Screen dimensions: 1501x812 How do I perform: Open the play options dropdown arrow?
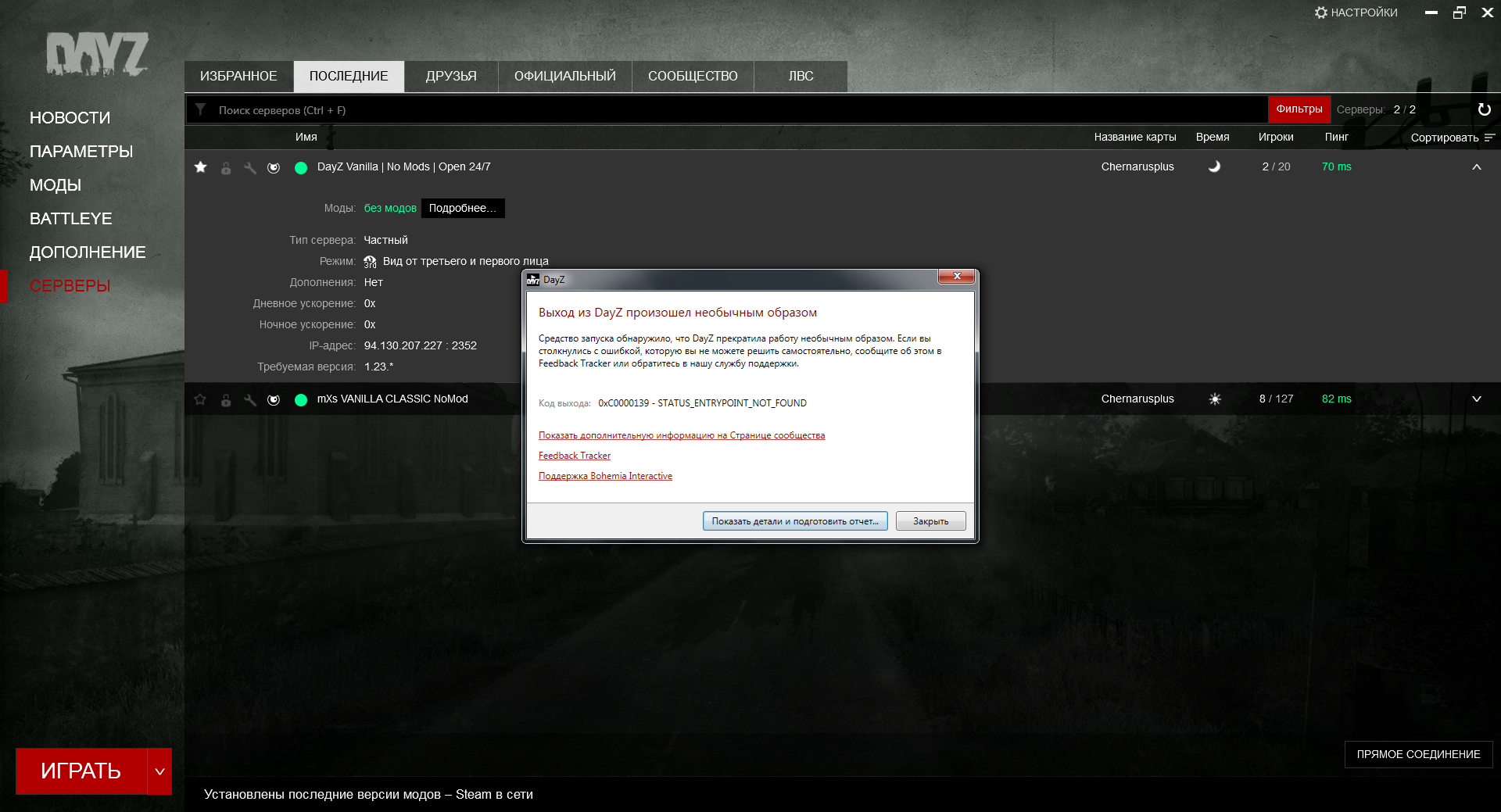[159, 771]
